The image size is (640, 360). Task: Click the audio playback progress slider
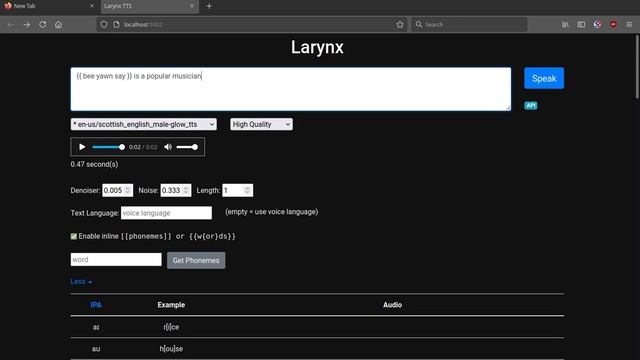(109, 147)
